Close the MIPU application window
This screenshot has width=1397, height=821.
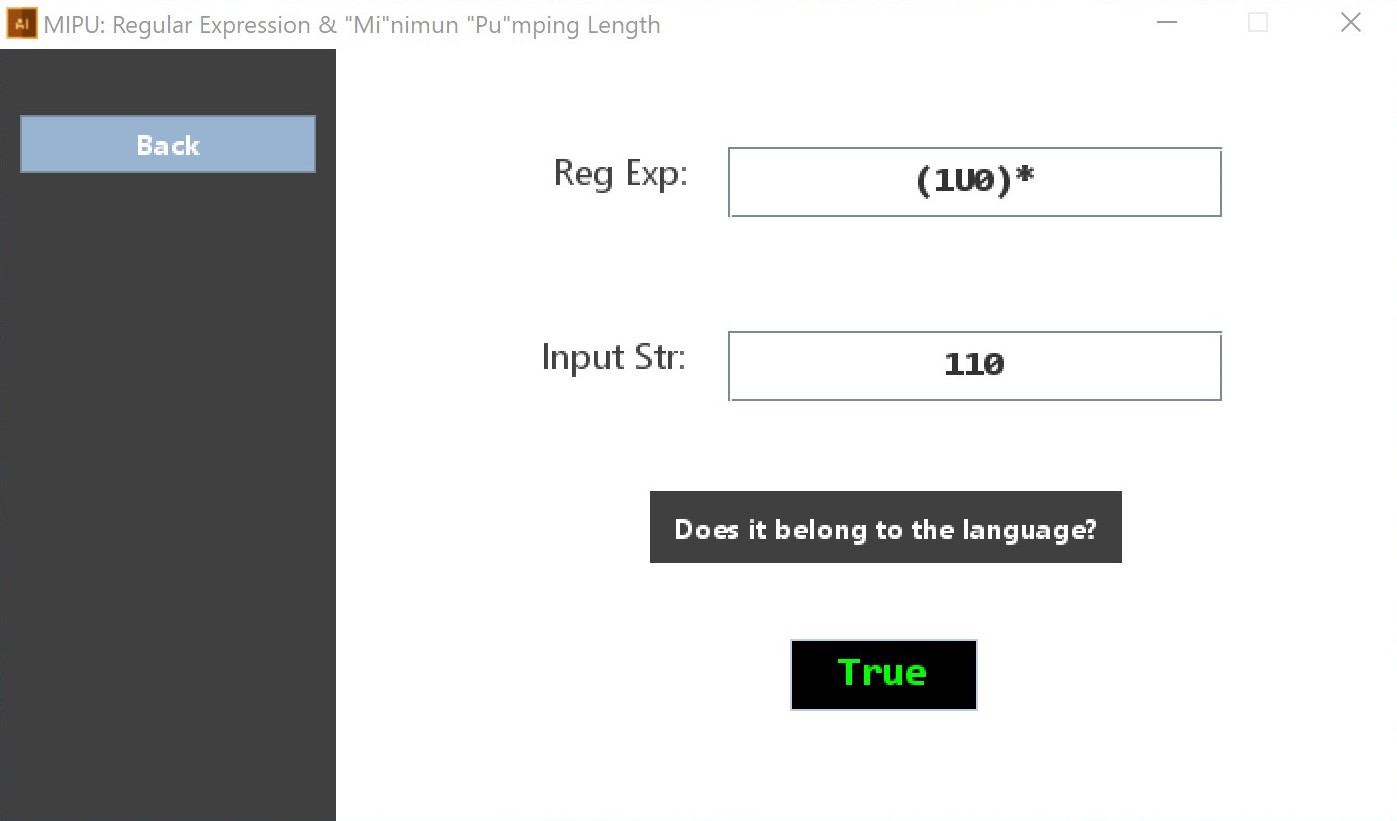point(1350,23)
